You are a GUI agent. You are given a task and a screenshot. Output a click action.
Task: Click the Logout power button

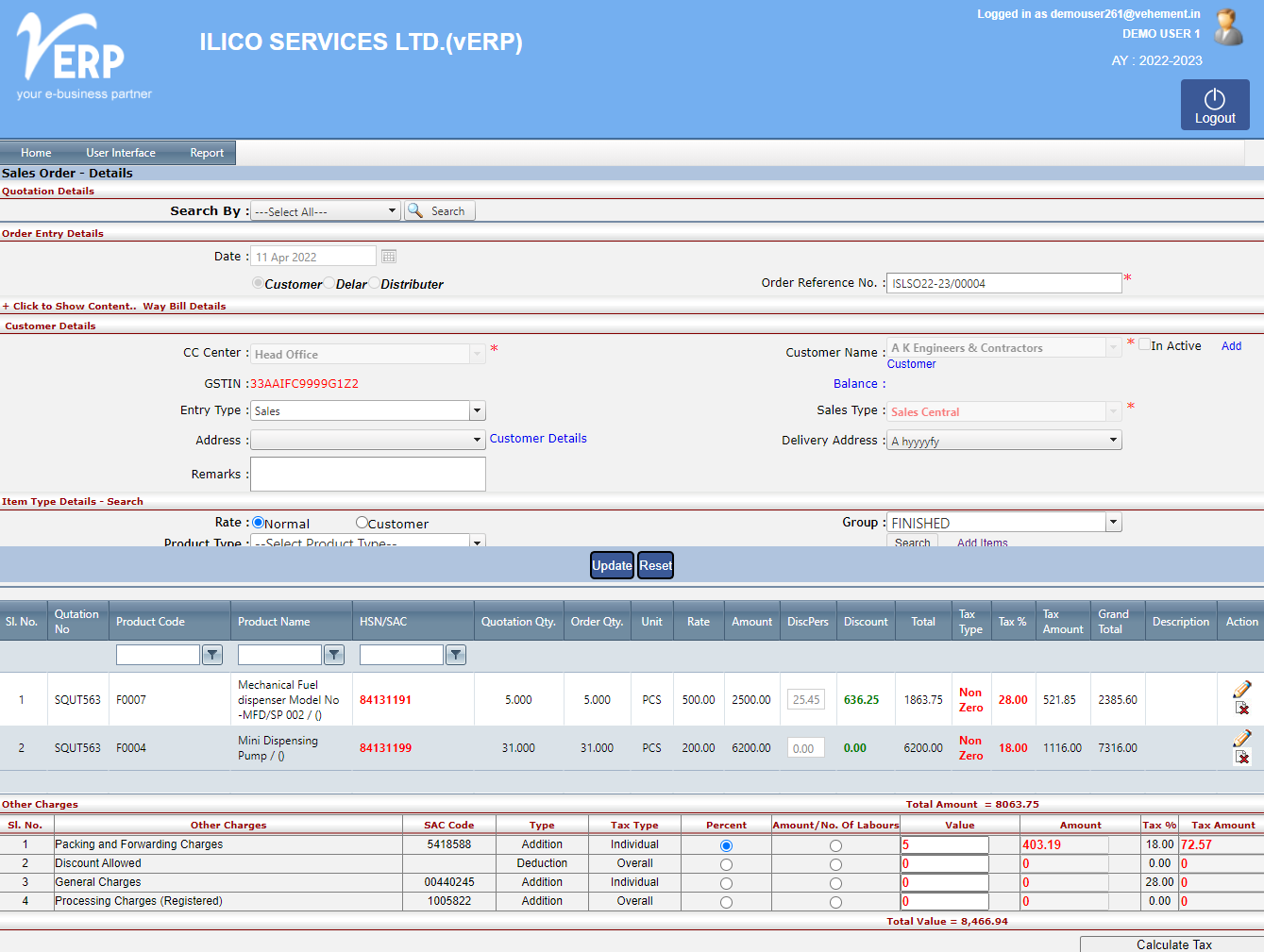point(1215,105)
